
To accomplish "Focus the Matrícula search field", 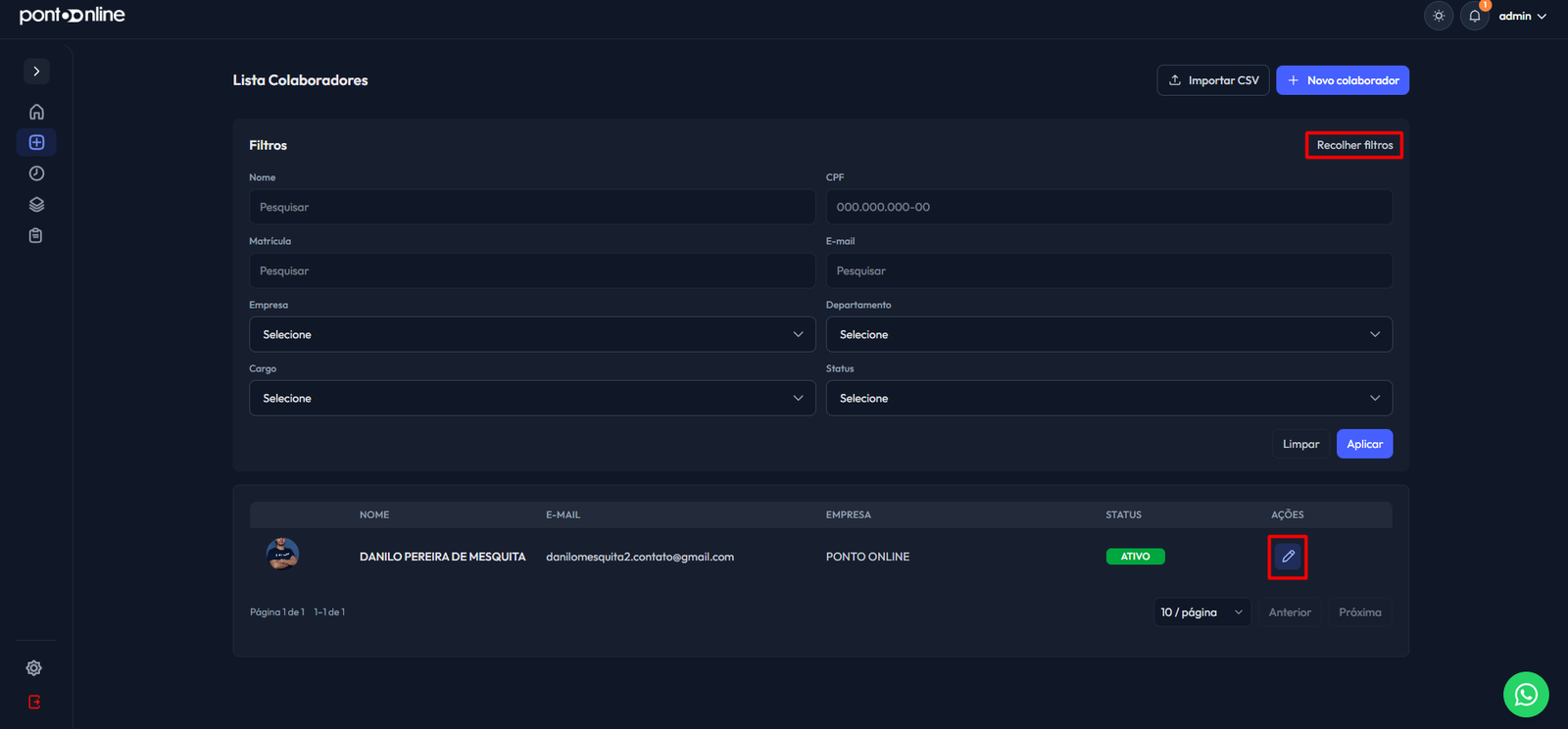I will coord(532,270).
